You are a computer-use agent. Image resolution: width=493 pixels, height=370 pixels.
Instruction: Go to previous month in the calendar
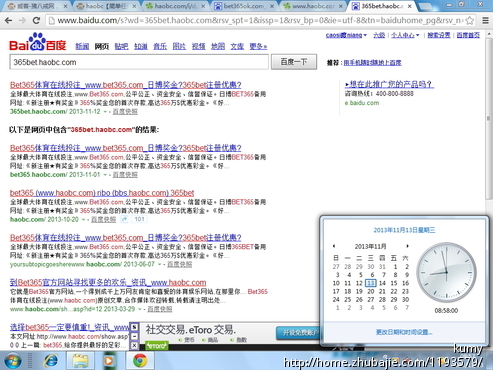coord(334,246)
